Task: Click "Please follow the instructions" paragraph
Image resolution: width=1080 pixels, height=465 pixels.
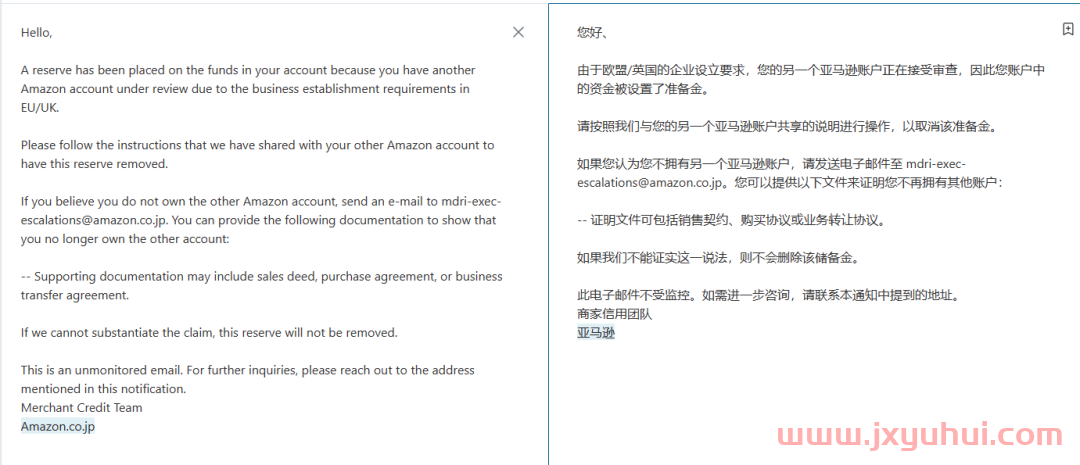Action: pyautogui.click(x=258, y=154)
